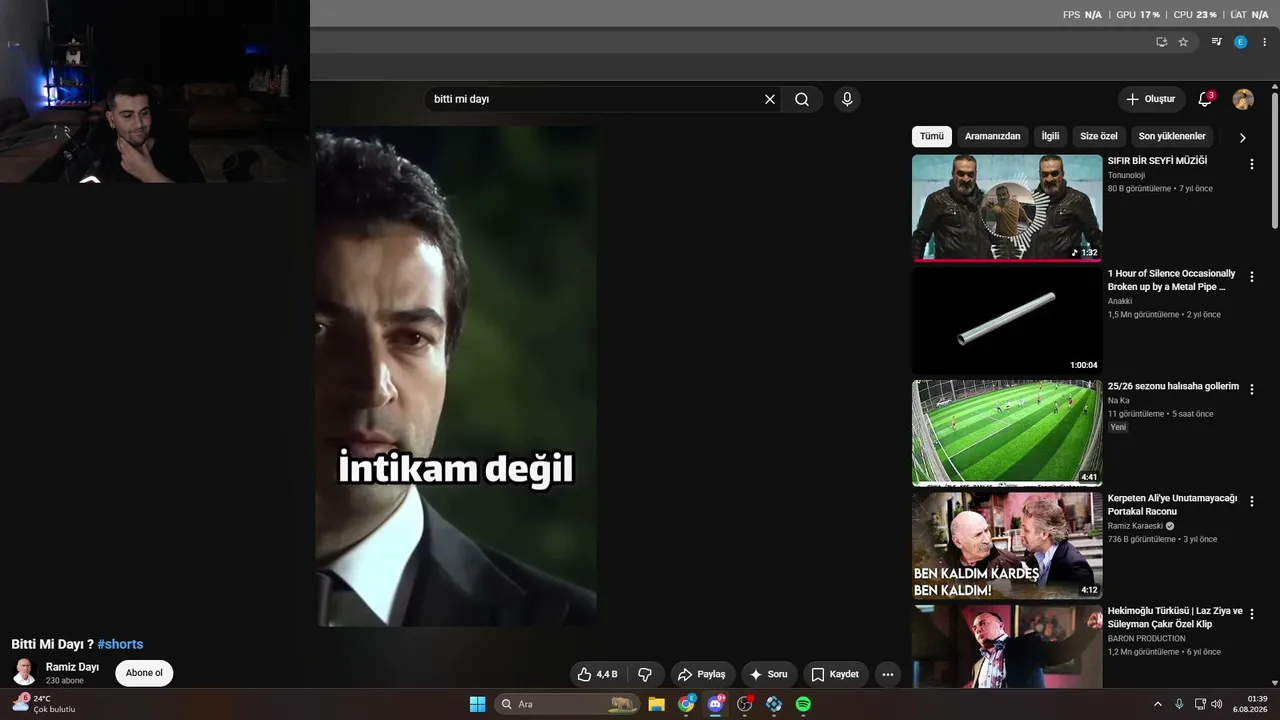
Task: Open the Chrome profile E avatar
Action: coord(1240,42)
